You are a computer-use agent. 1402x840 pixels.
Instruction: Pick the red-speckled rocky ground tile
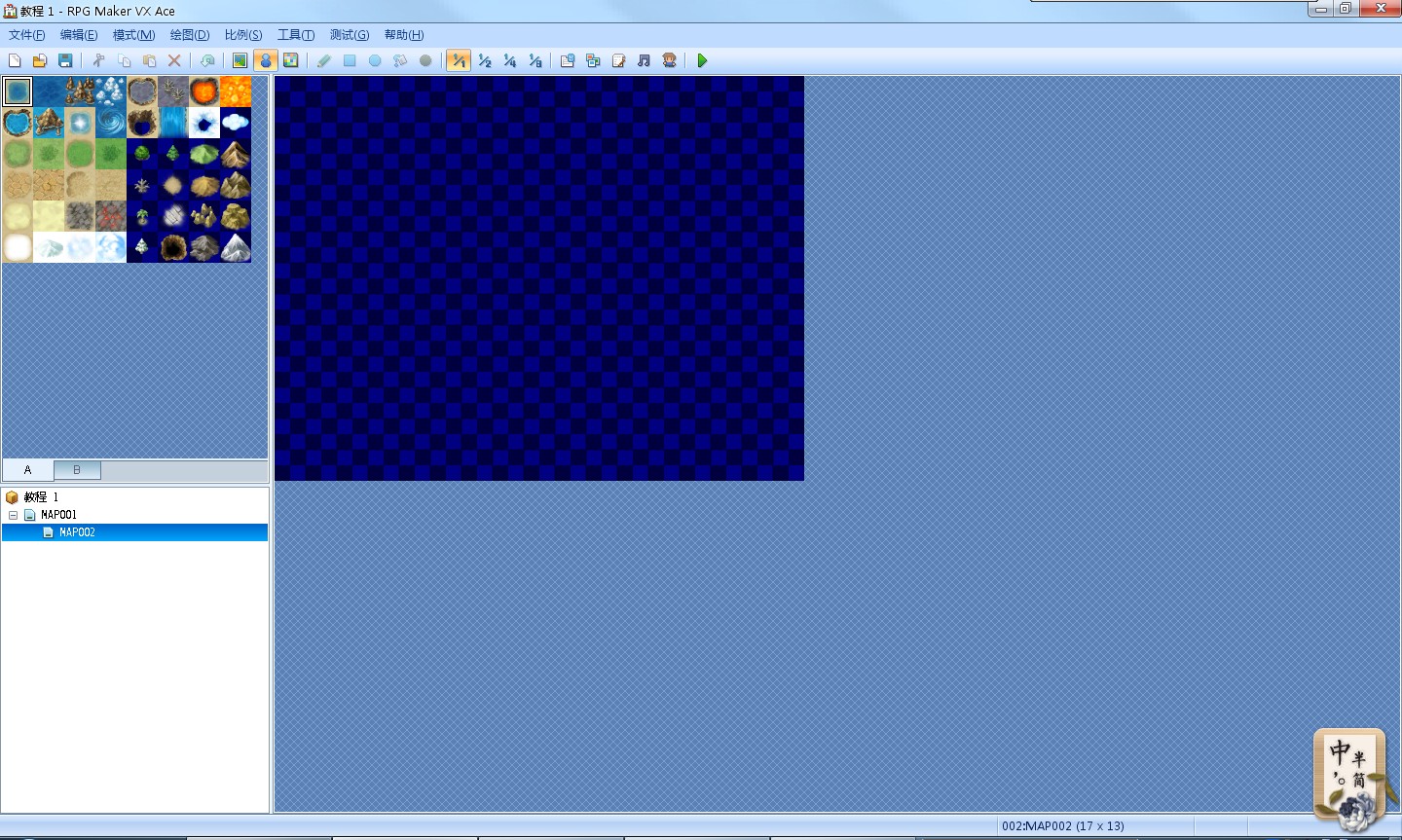(111, 216)
